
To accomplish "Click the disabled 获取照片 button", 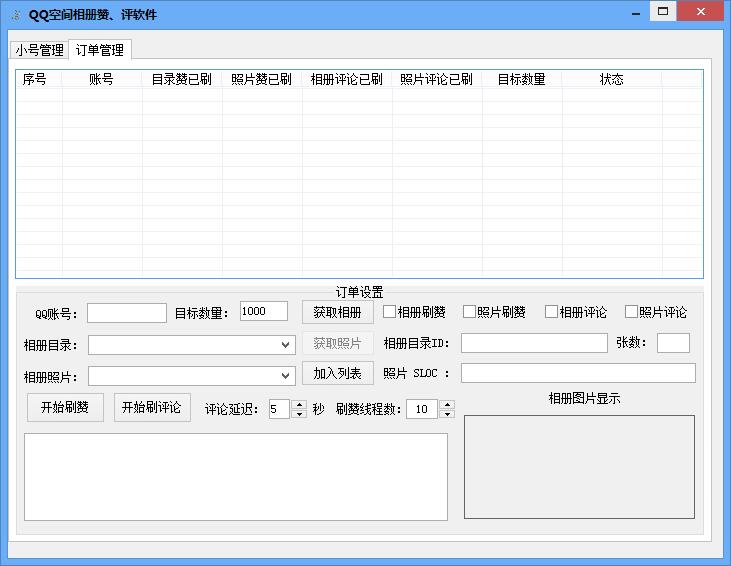I will (338, 343).
